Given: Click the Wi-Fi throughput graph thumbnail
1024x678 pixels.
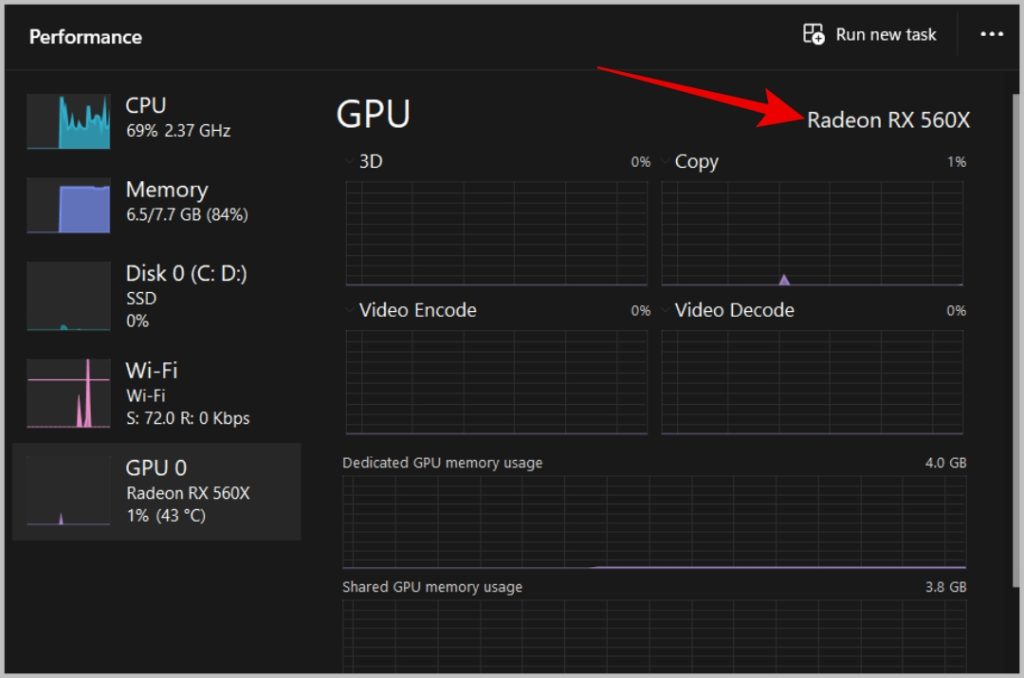Looking at the screenshot, I should click(x=68, y=394).
